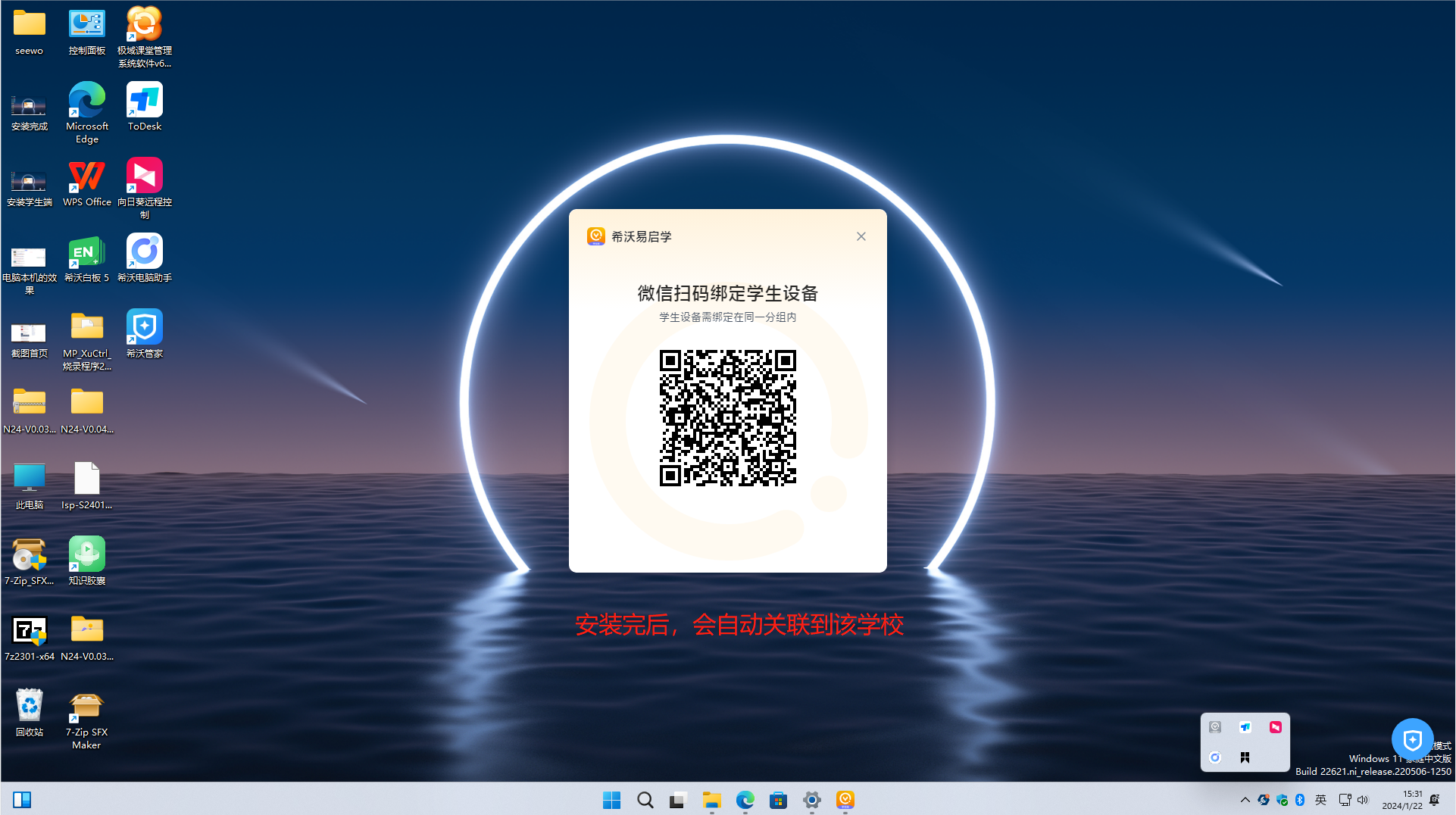Open the seewo folder on desktop
The width and height of the screenshot is (1456, 815).
tap(30, 33)
